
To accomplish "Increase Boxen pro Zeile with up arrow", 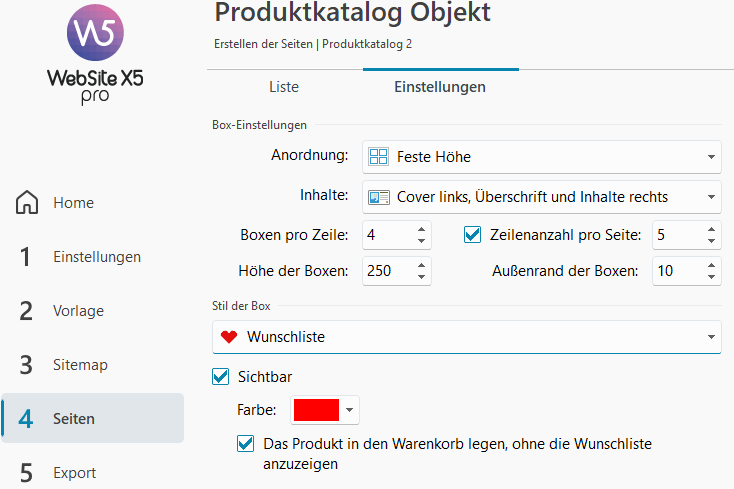I will (x=421, y=229).
